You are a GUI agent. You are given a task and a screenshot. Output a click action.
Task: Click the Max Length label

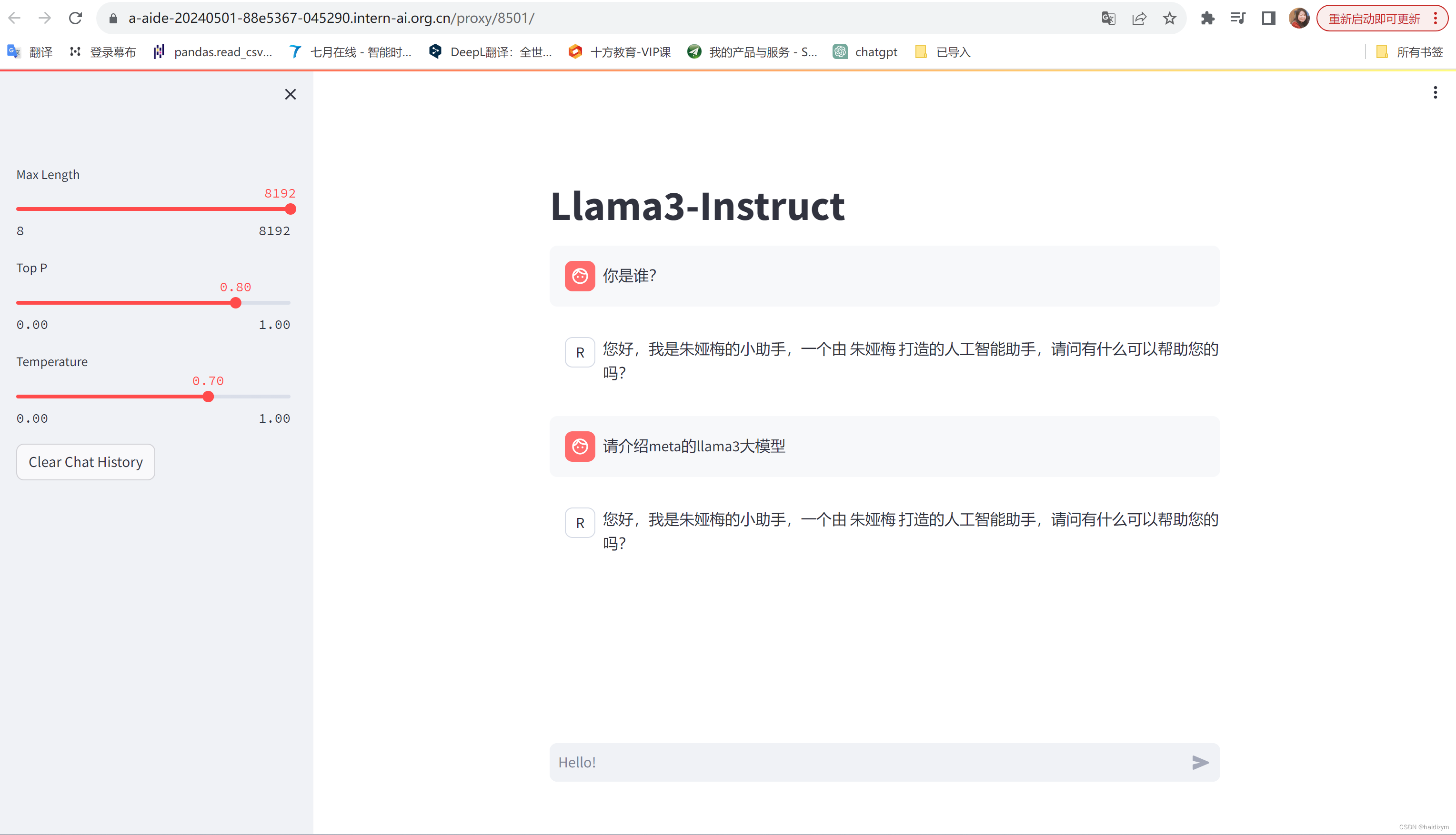[x=48, y=174]
